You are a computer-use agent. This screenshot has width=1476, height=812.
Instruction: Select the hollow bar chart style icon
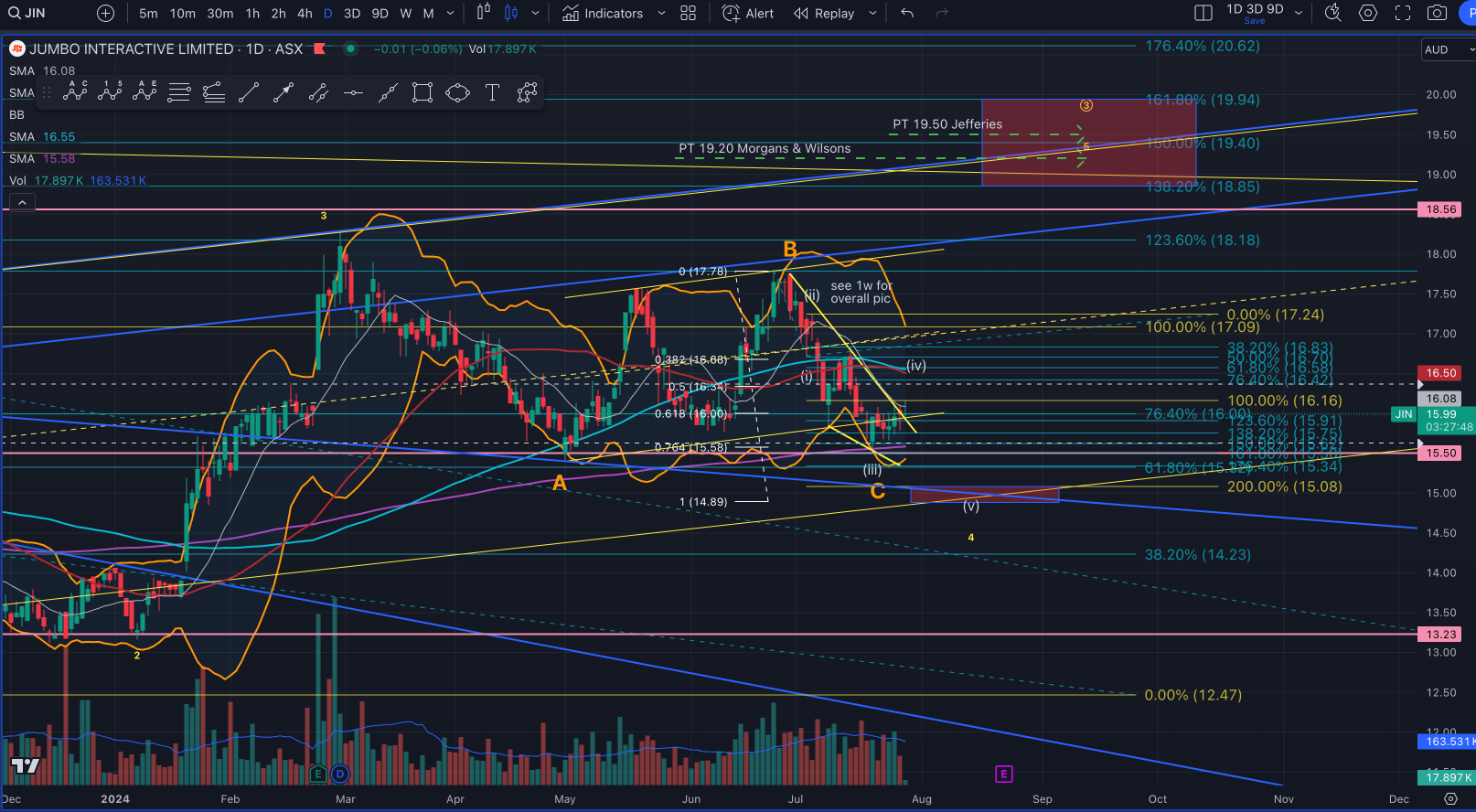(484, 13)
